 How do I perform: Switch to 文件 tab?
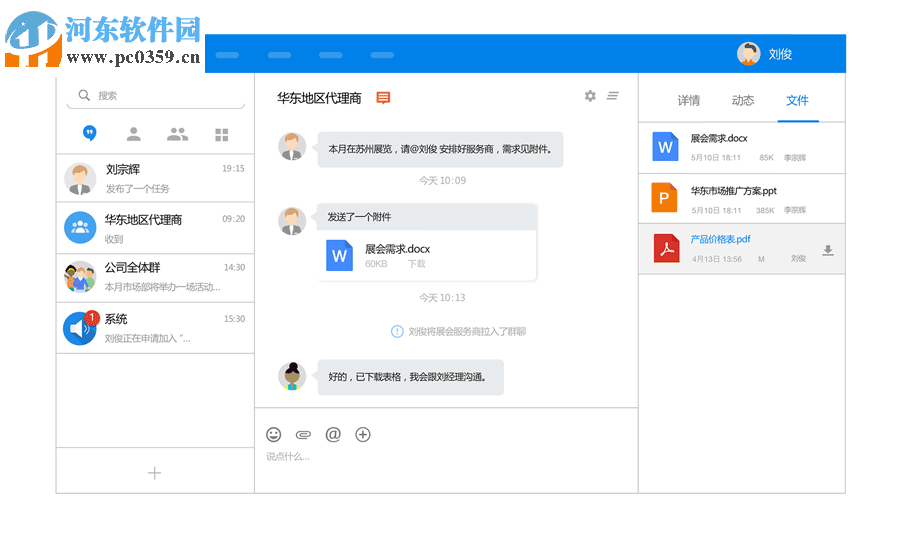tap(797, 100)
